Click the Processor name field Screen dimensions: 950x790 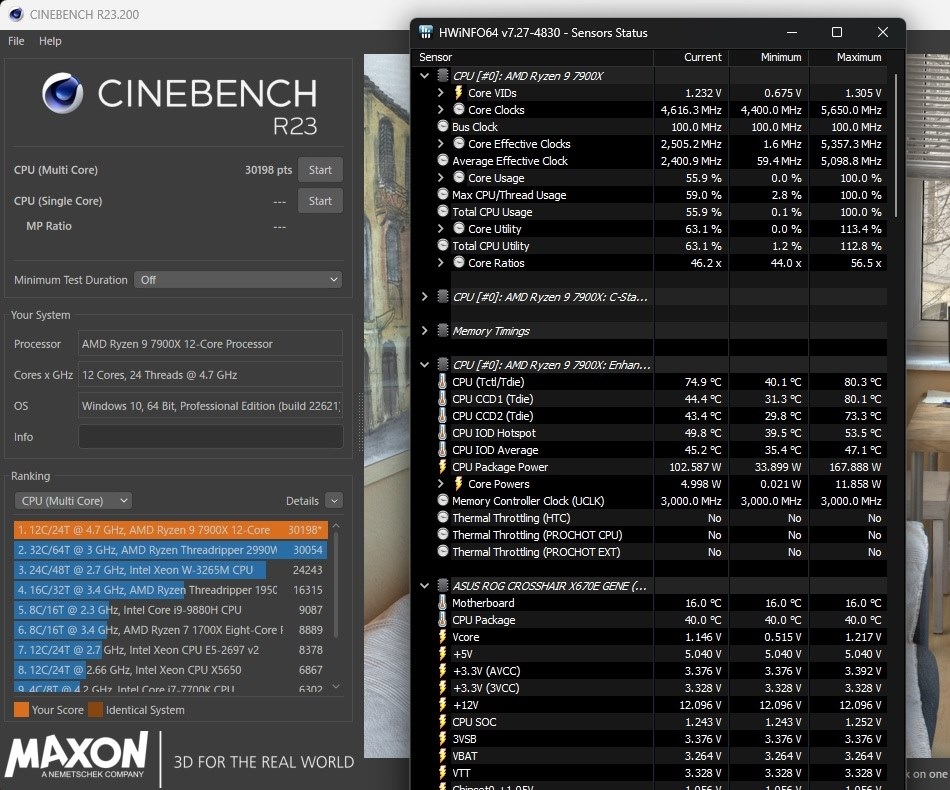coord(210,344)
